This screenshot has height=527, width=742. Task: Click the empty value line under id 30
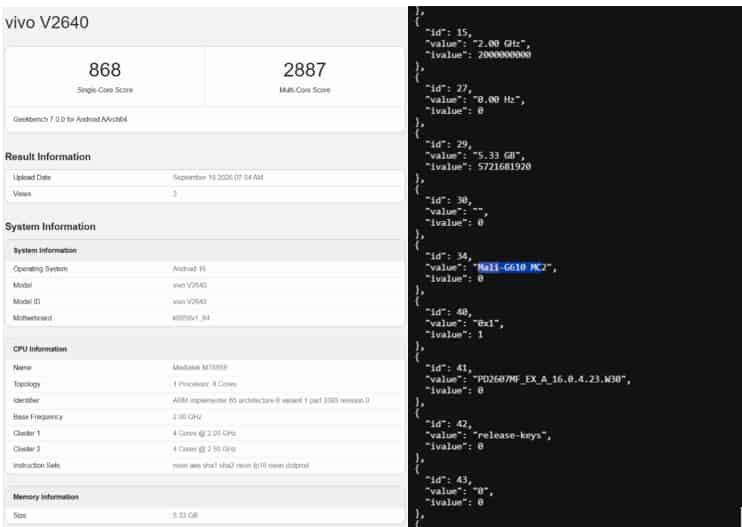456,211
